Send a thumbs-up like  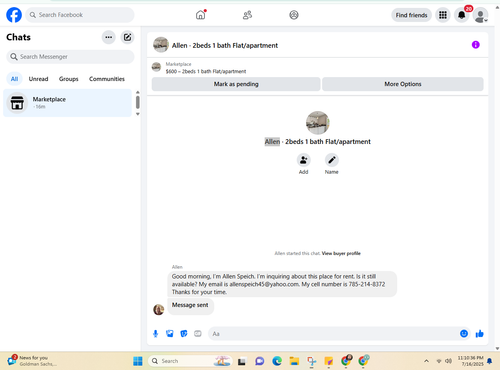coord(479,334)
